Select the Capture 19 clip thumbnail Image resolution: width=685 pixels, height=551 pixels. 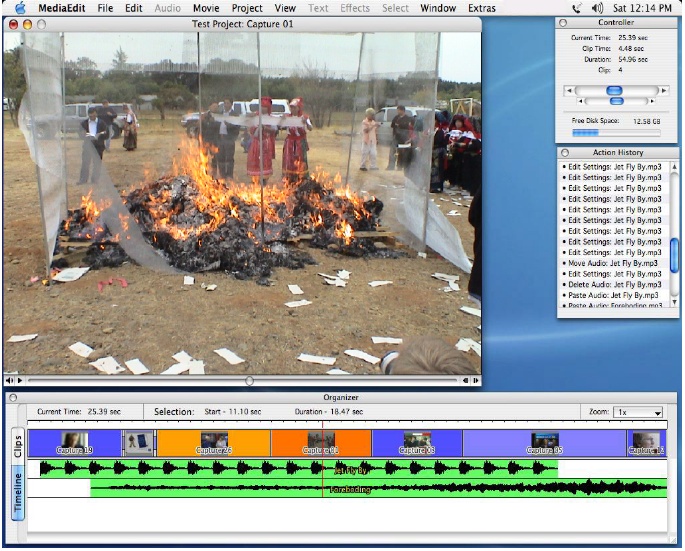click(74, 442)
